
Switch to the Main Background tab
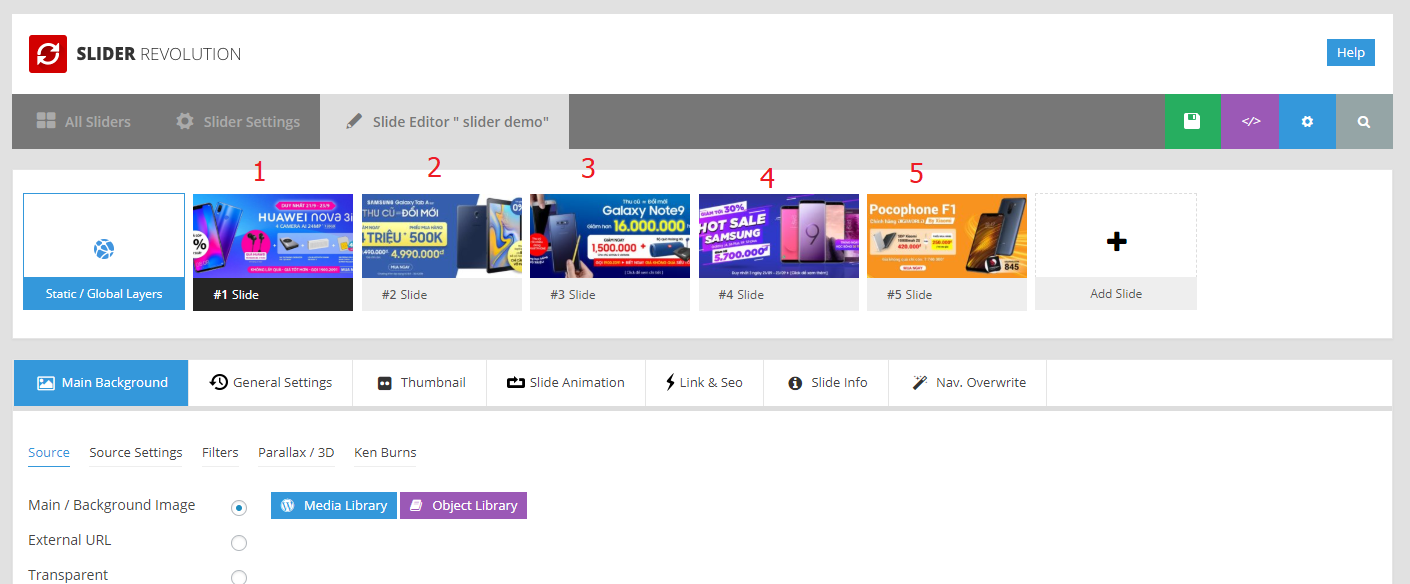coord(102,382)
